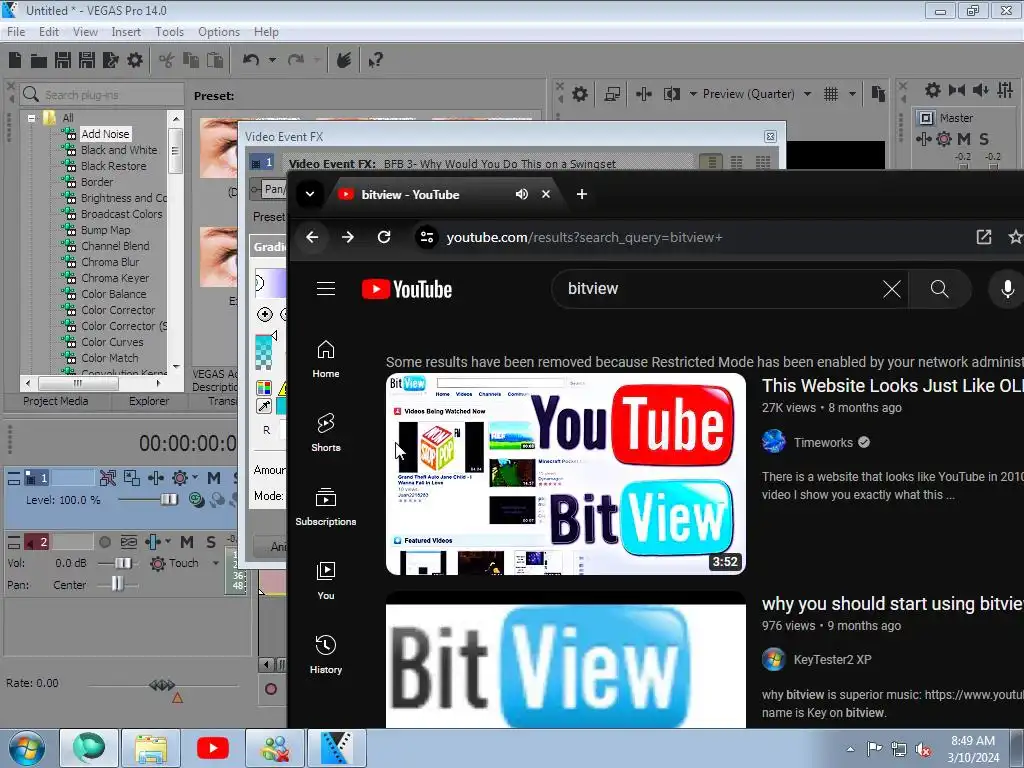Open Windows Start button
This screenshot has width=1024, height=768.
26,748
